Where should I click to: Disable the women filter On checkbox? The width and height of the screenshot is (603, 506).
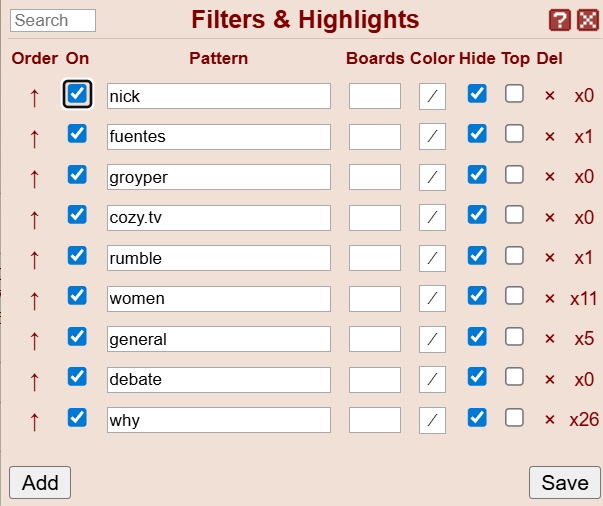click(77, 296)
